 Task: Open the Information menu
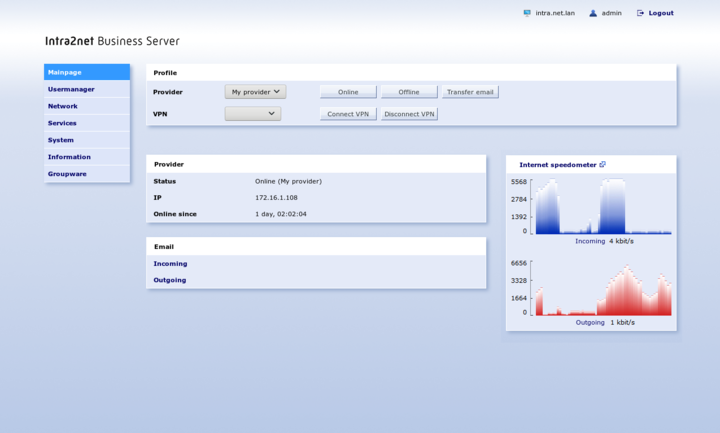(87, 157)
